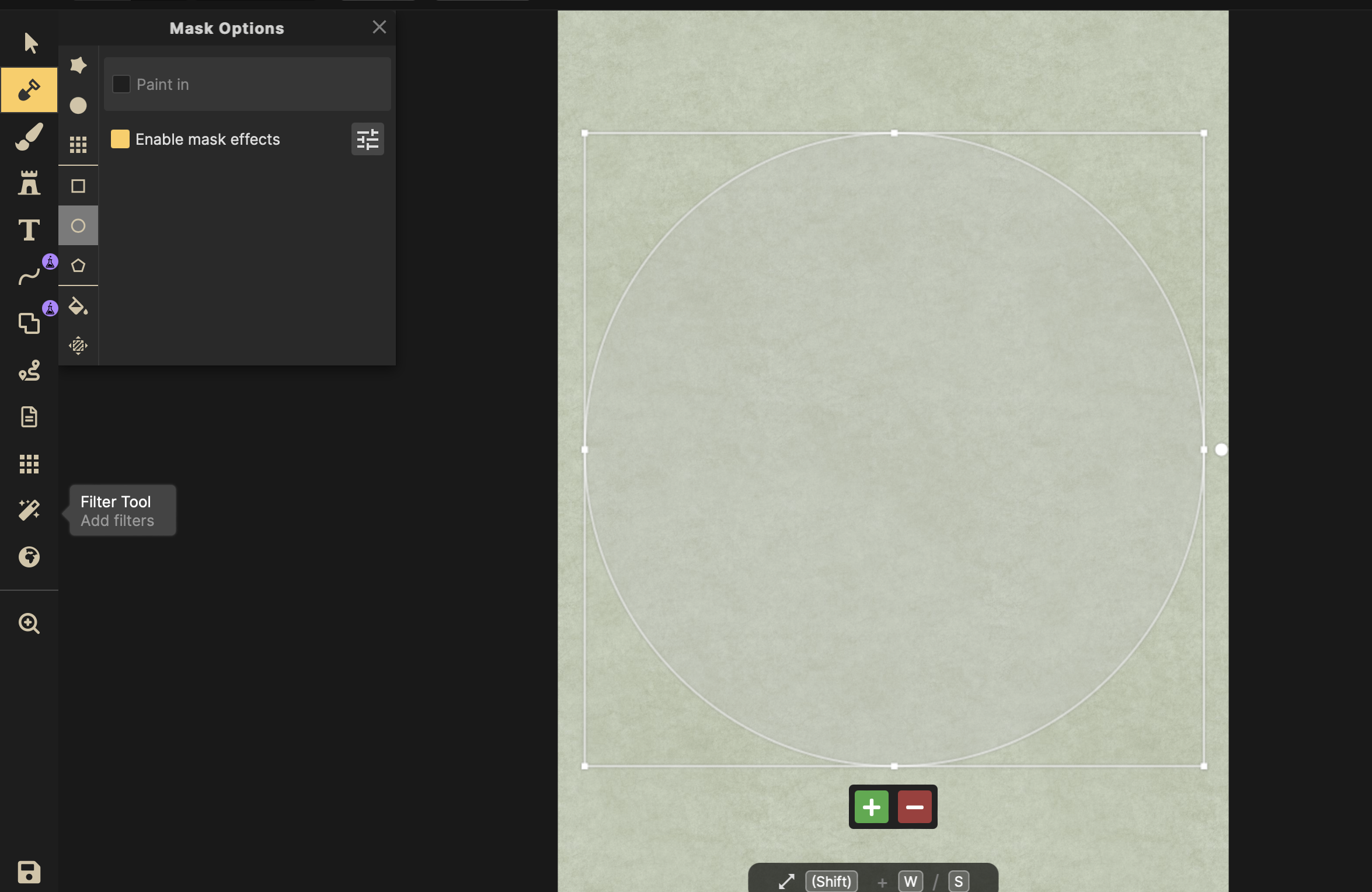
Task: Close the Mask Options panel
Action: (x=379, y=27)
